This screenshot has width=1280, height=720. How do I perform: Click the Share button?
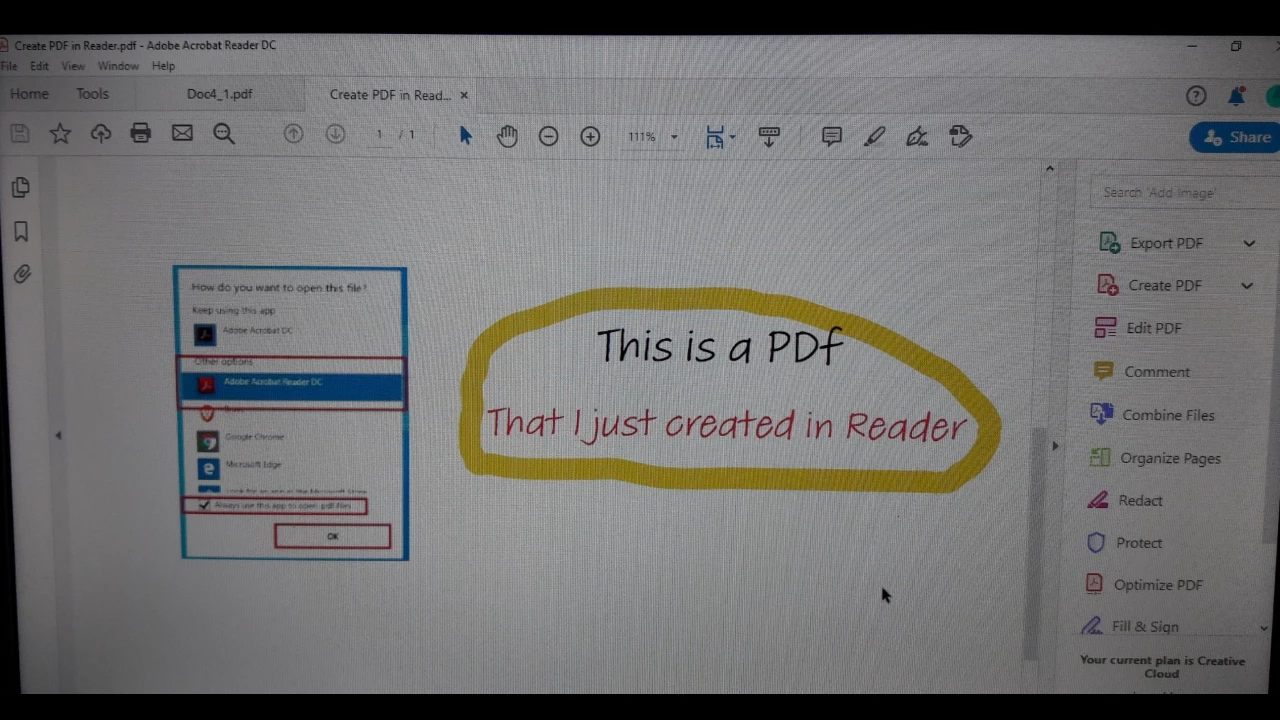1236,137
